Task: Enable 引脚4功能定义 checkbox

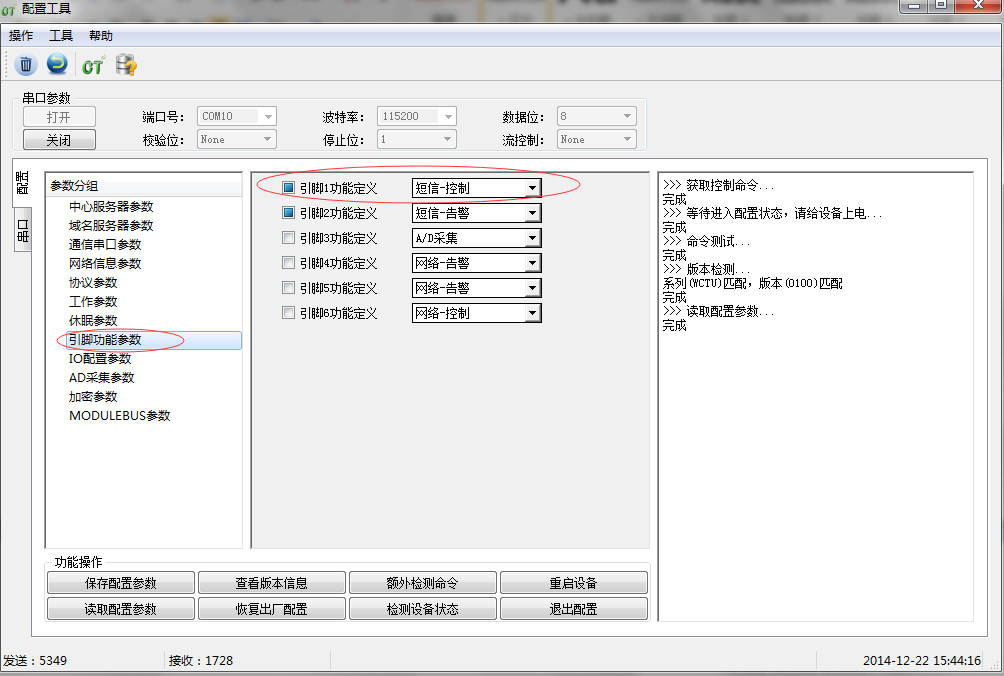Action: pos(288,262)
